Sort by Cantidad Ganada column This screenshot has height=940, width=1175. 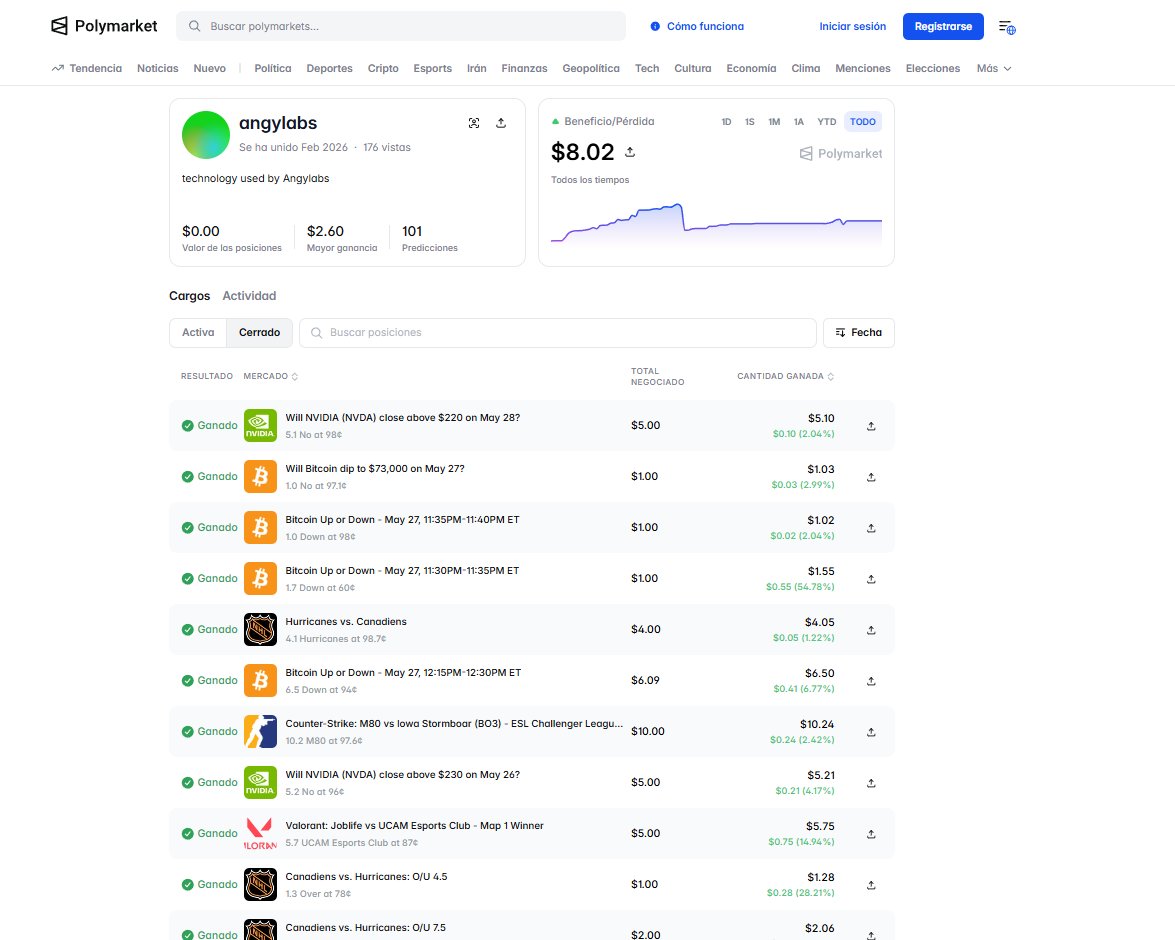[x=785, y=376]
